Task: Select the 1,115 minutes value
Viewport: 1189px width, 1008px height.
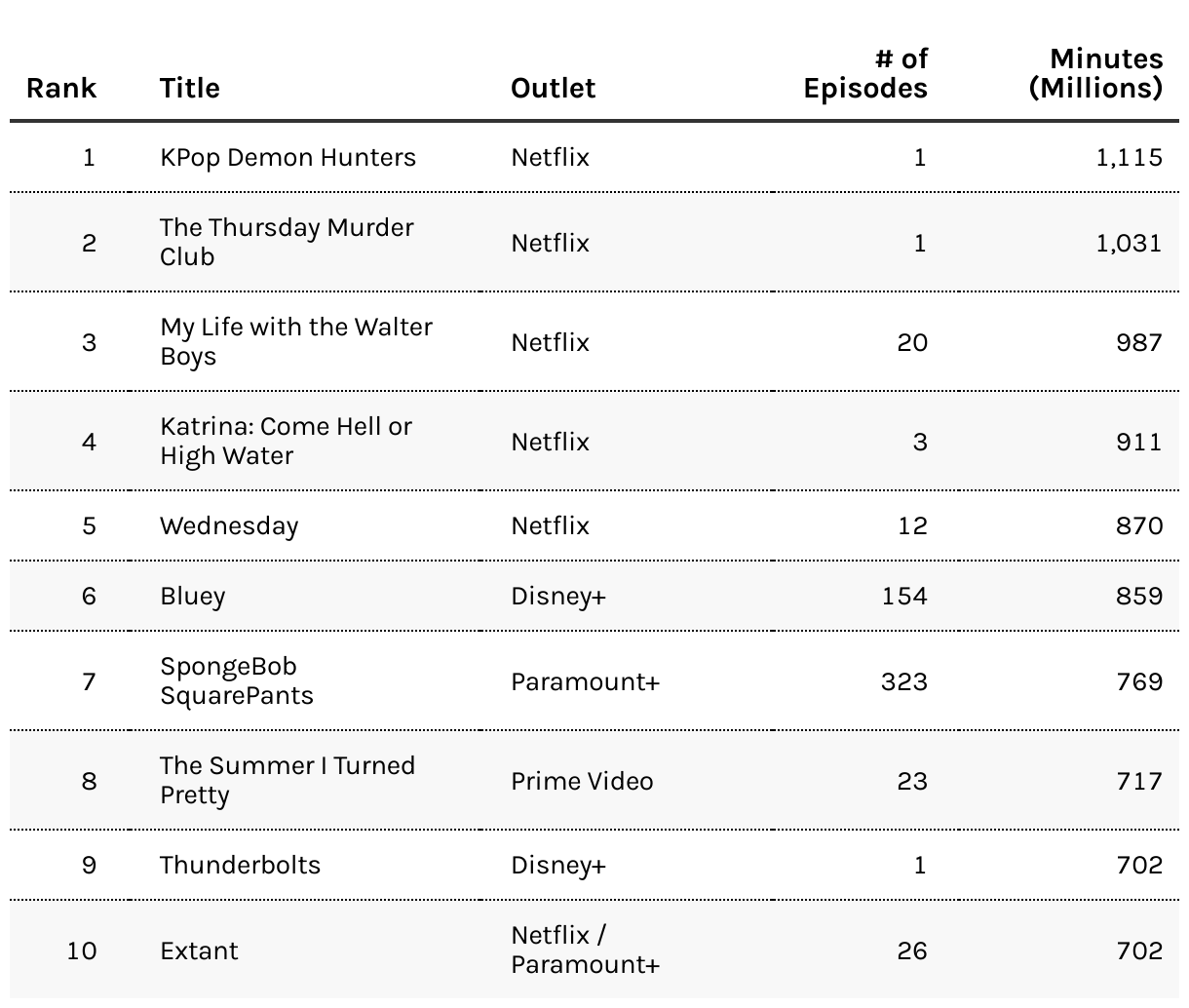Action: [1129, 158]
